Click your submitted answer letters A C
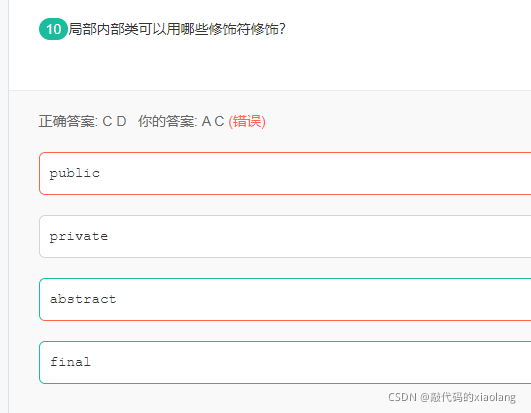 [x=213, y=122]
